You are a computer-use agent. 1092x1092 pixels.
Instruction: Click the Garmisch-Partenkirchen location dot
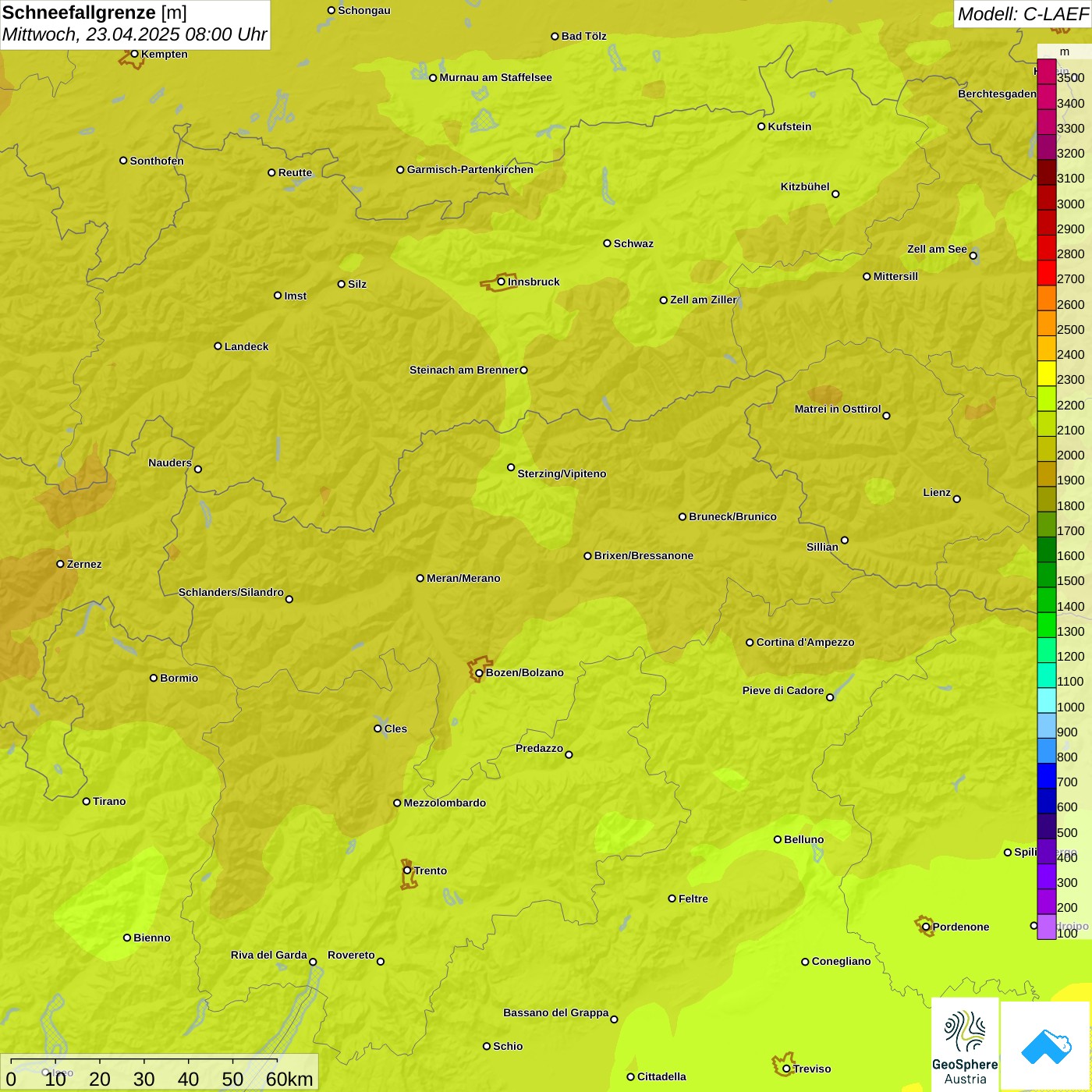pyautogui.click(x=400, y=169)
